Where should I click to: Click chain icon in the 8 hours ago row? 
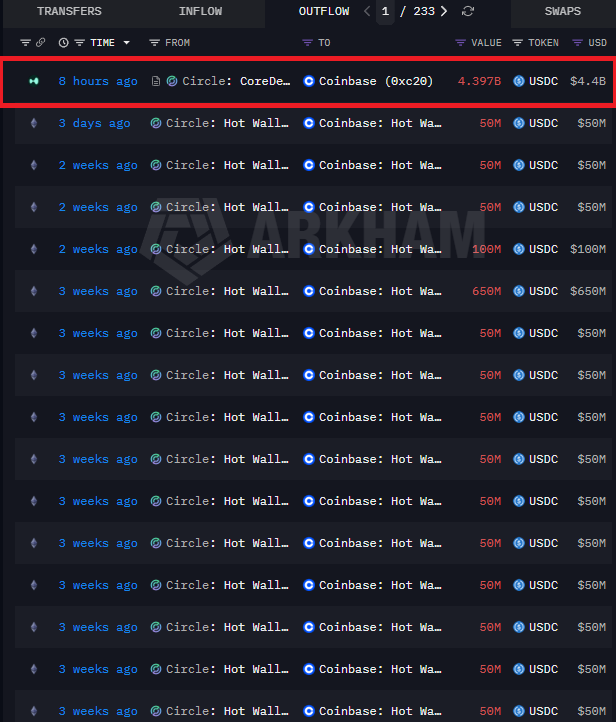click(34, 81)
